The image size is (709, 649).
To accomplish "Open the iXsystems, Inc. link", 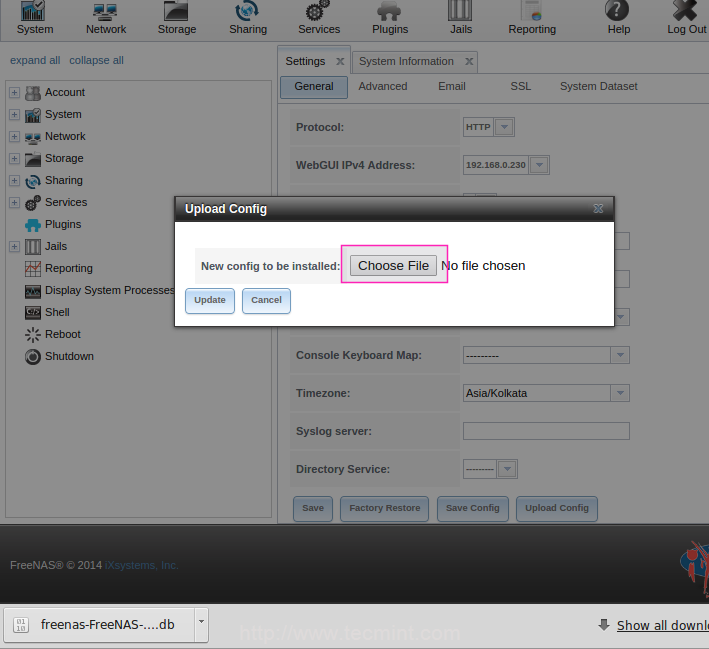I will point(142,565).
